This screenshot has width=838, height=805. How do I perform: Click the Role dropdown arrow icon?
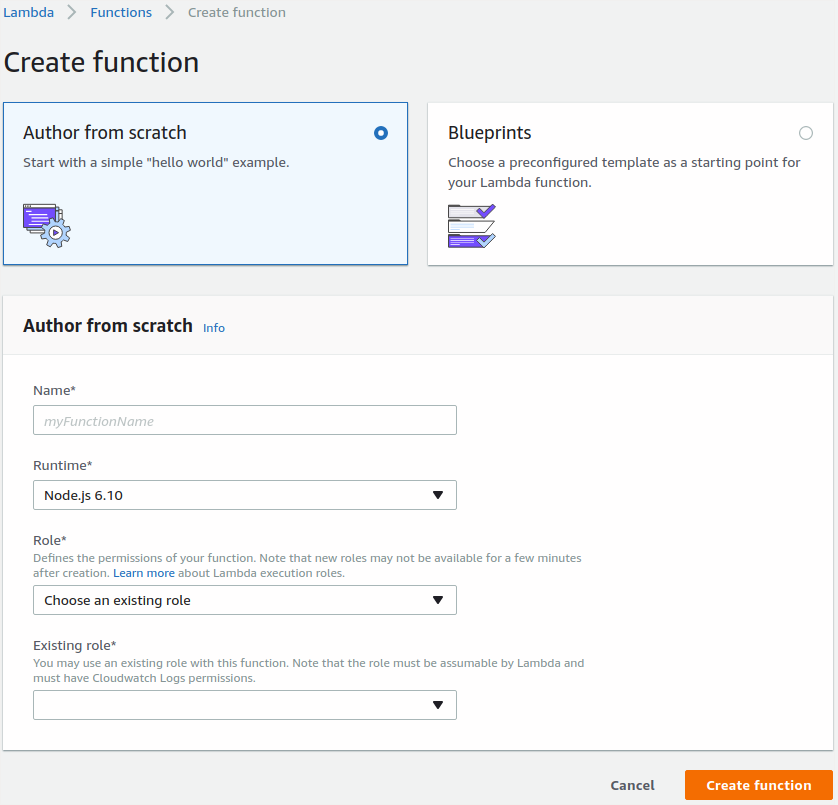click(x=437, y=600)
